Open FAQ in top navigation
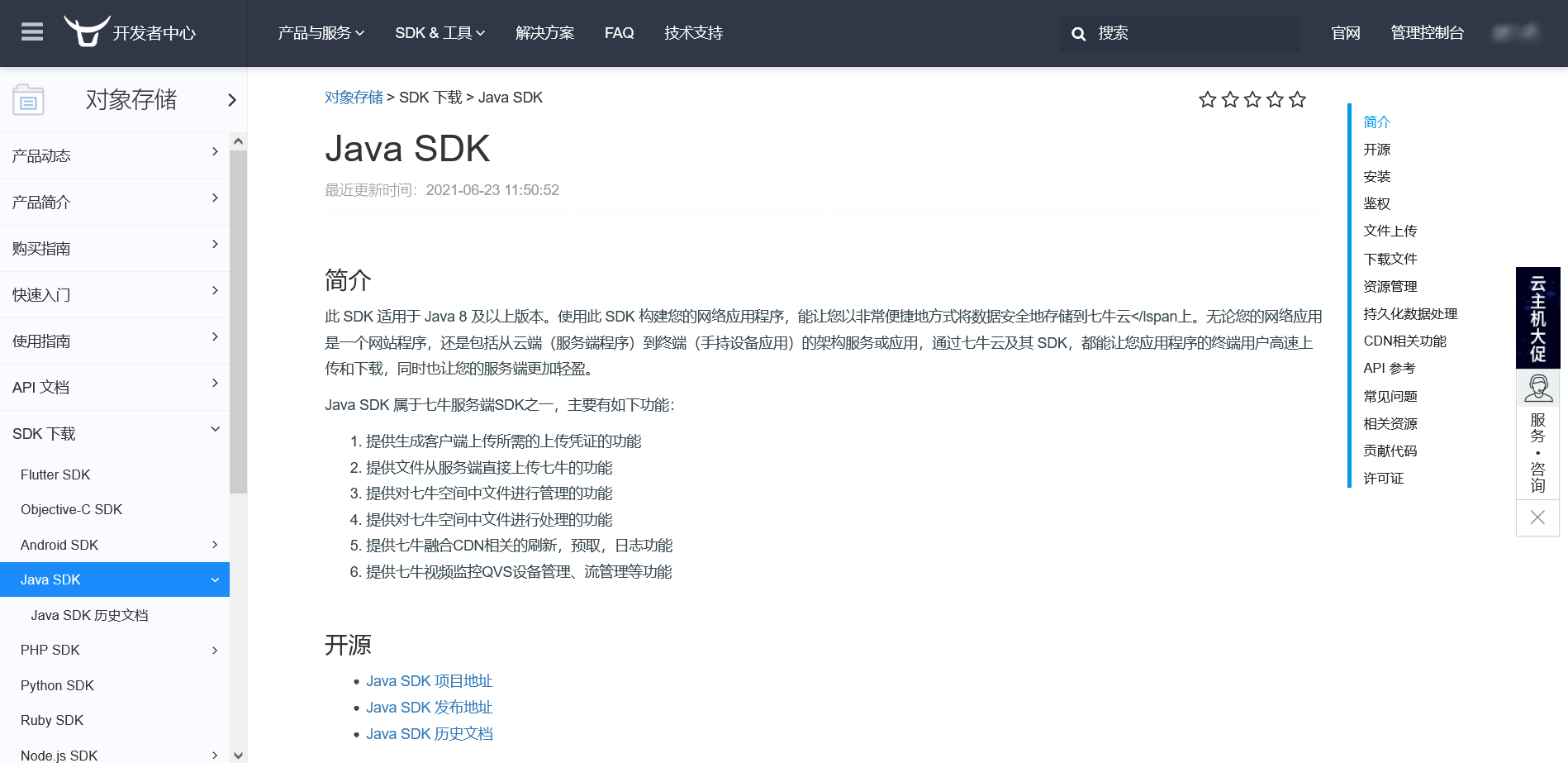This screenshot has height=763, width=1568. click(x=620, y=33)
